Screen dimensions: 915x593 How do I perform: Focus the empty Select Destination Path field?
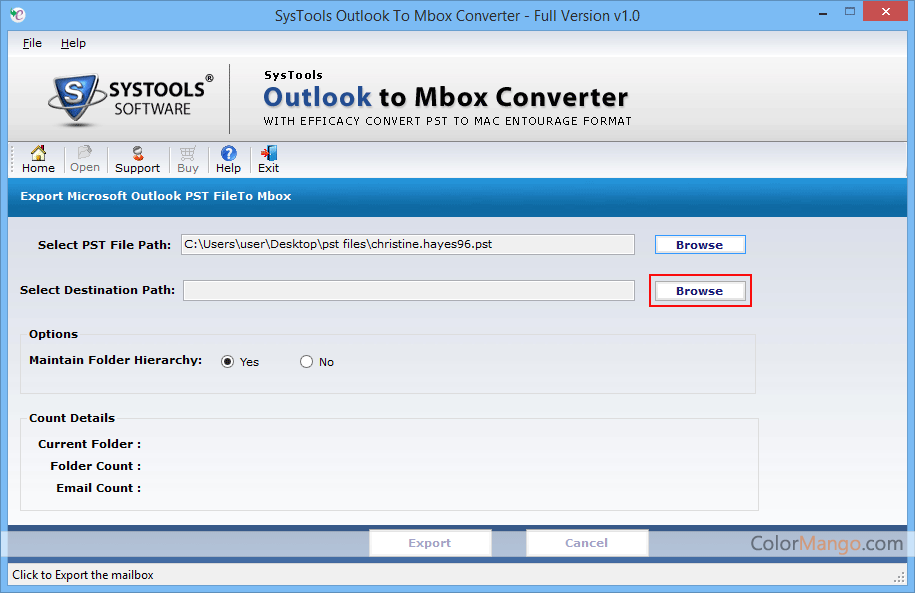pos(407,291)
